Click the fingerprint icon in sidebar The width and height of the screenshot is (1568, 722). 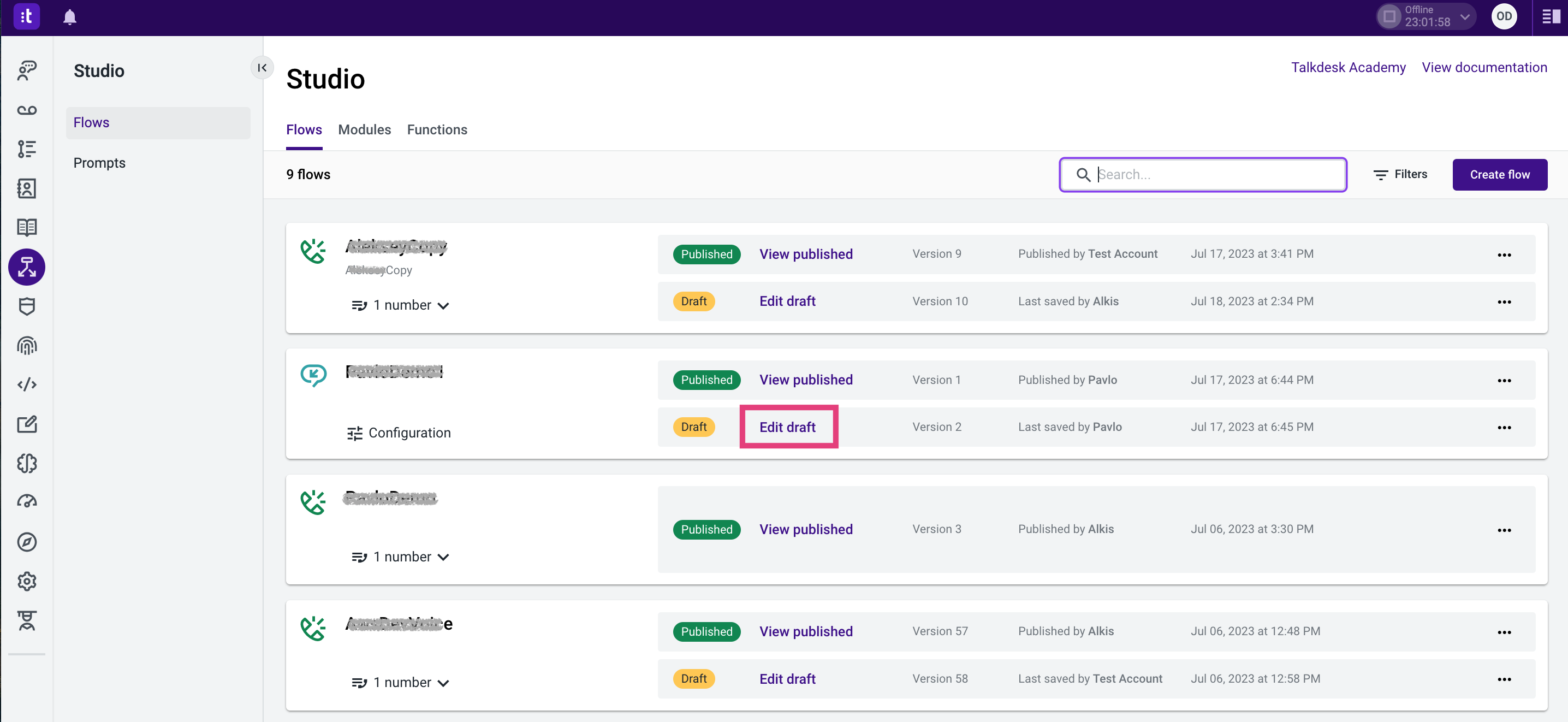(x=27, y=345)
